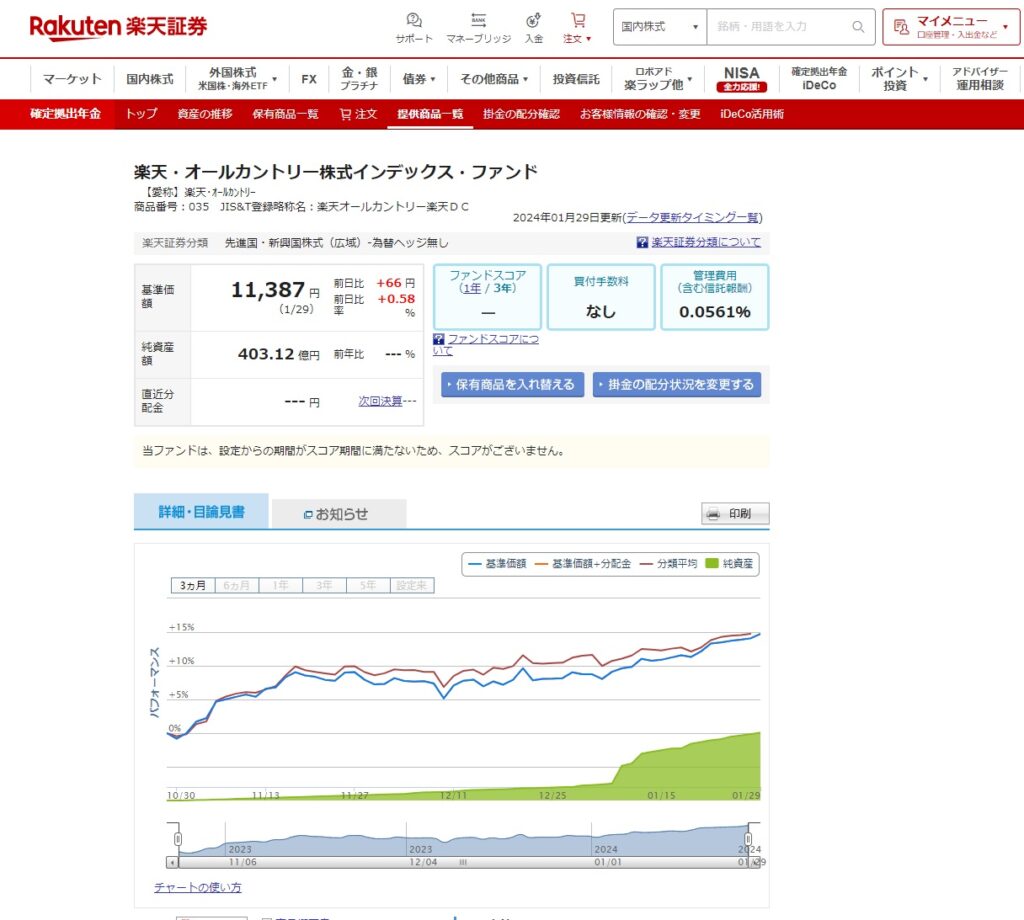Screen dimensions: 1024x920
Task: Expand the その他商品 menu
Action: click(x=525, y=79)
